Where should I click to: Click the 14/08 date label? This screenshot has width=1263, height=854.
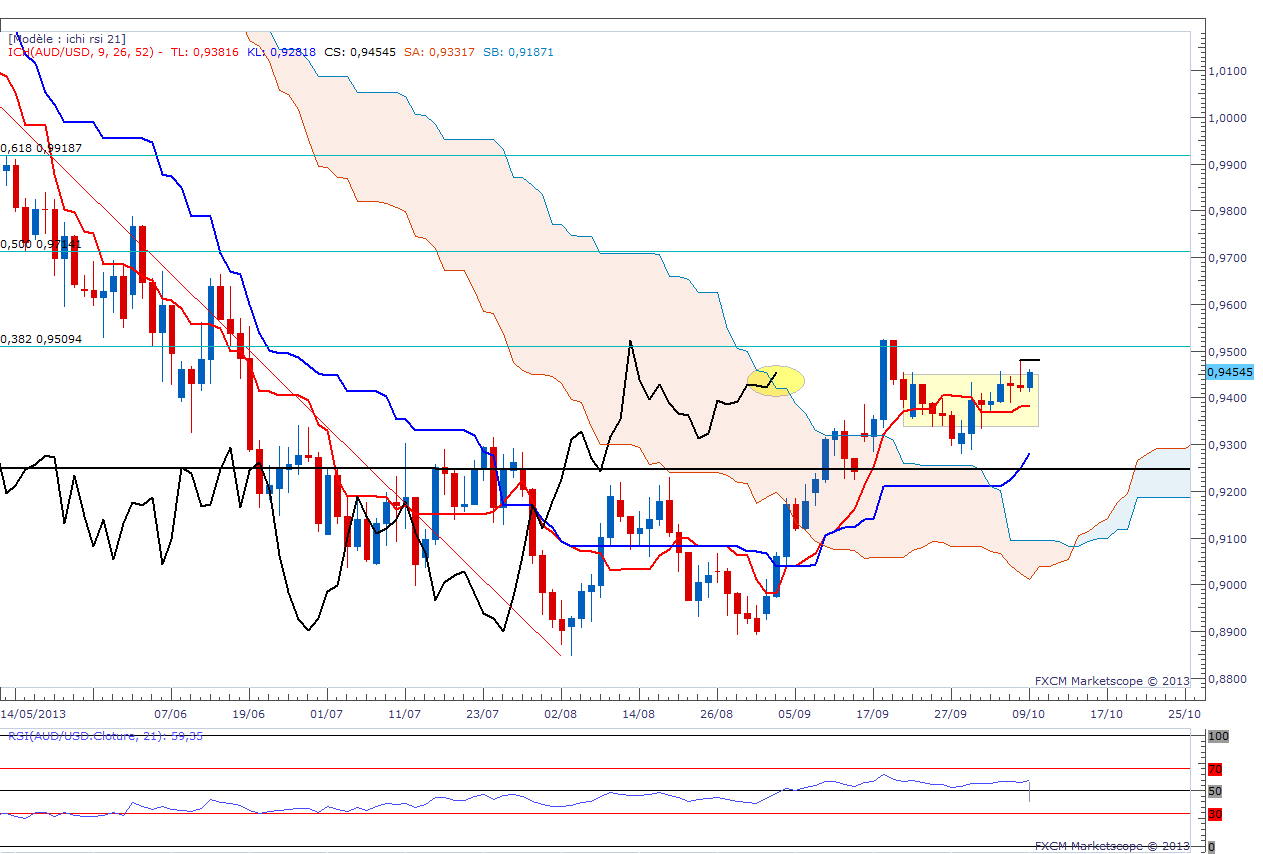[x=640, y=714]
